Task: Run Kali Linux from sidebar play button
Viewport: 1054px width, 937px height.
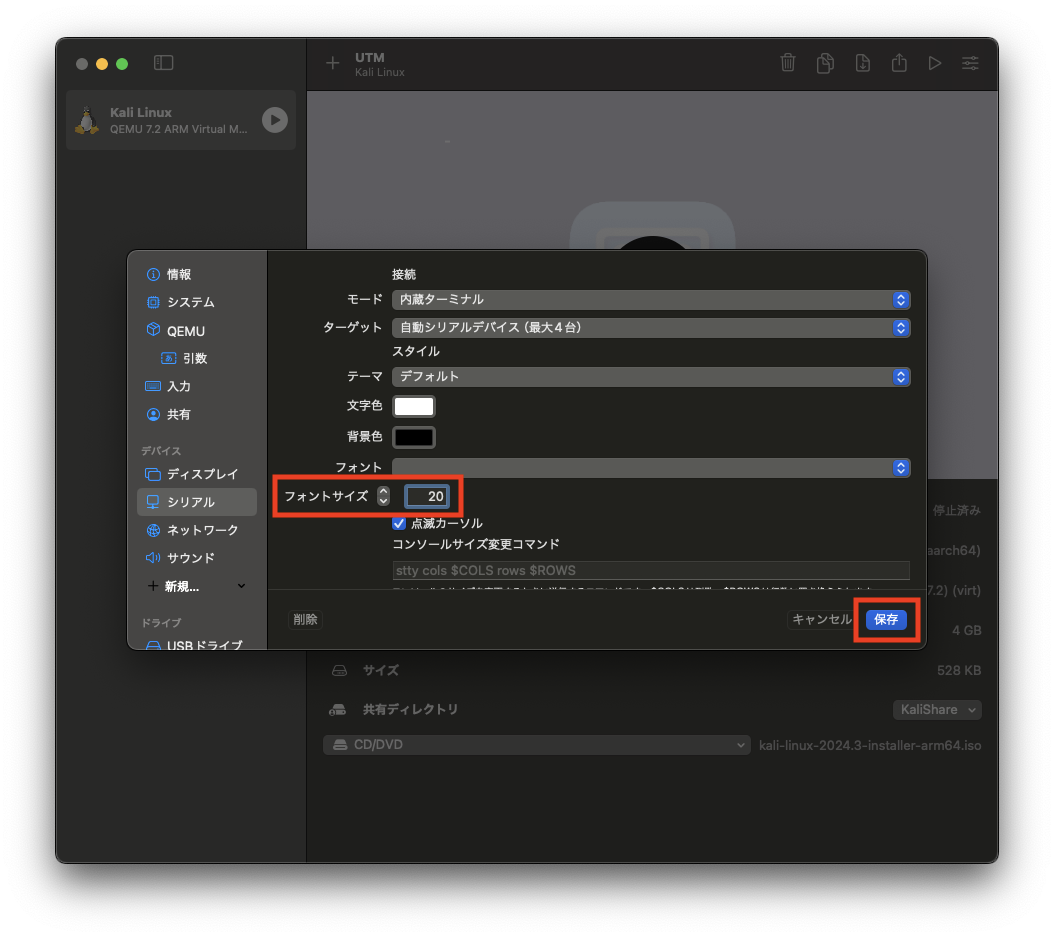Action: [274, 120]
